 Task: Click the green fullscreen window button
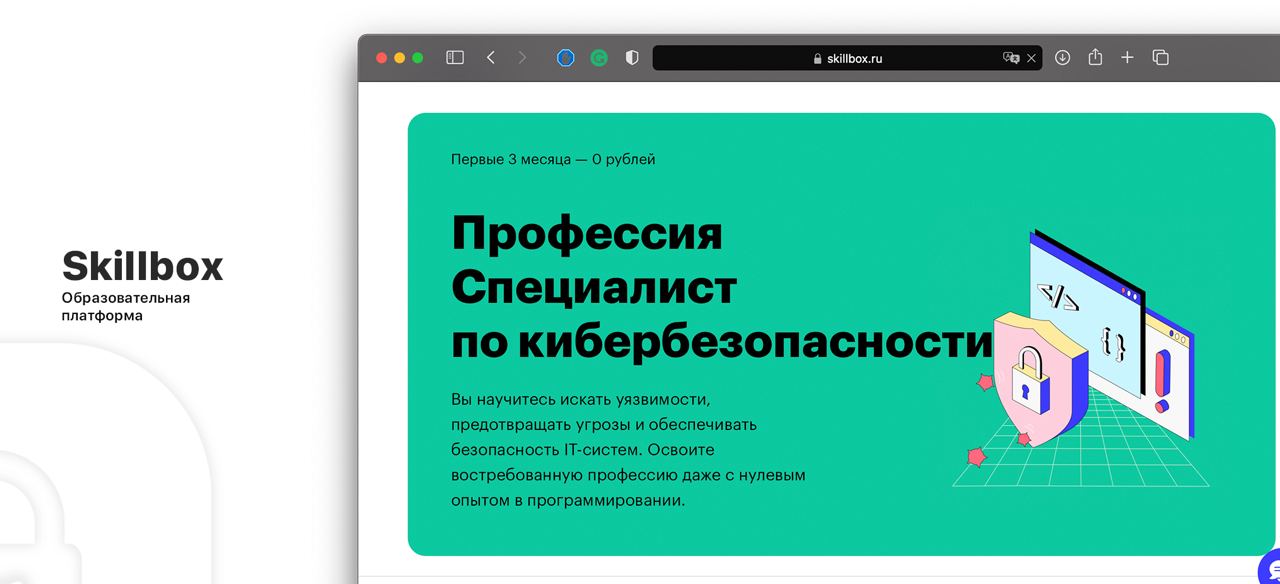pos(417,58)
